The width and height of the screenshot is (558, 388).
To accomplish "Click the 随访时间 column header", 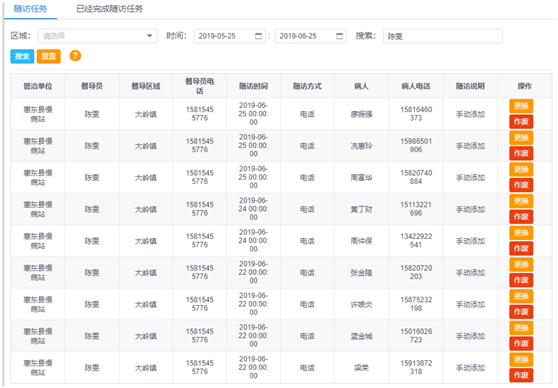I will 253,86.
